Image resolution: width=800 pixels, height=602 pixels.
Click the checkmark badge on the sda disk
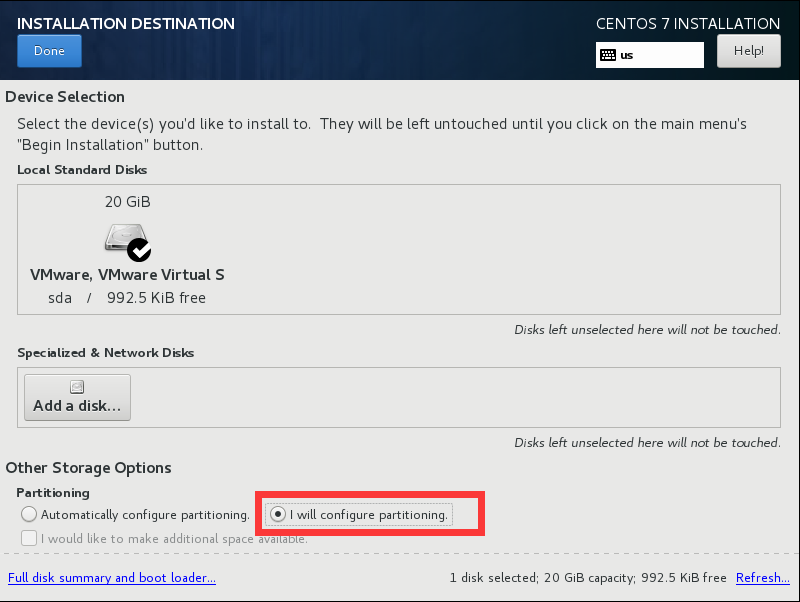(139, 250)
